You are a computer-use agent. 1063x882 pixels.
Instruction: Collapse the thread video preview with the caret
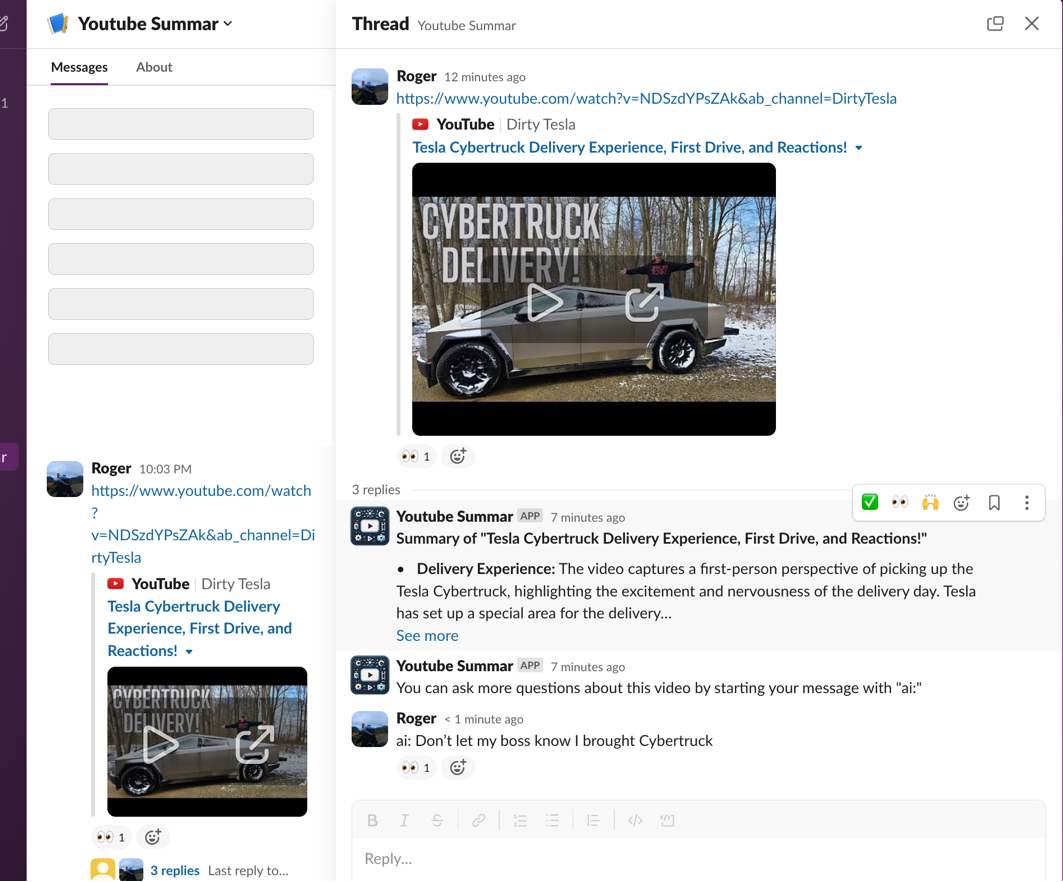pyautogui.click(x=858, y=148)
